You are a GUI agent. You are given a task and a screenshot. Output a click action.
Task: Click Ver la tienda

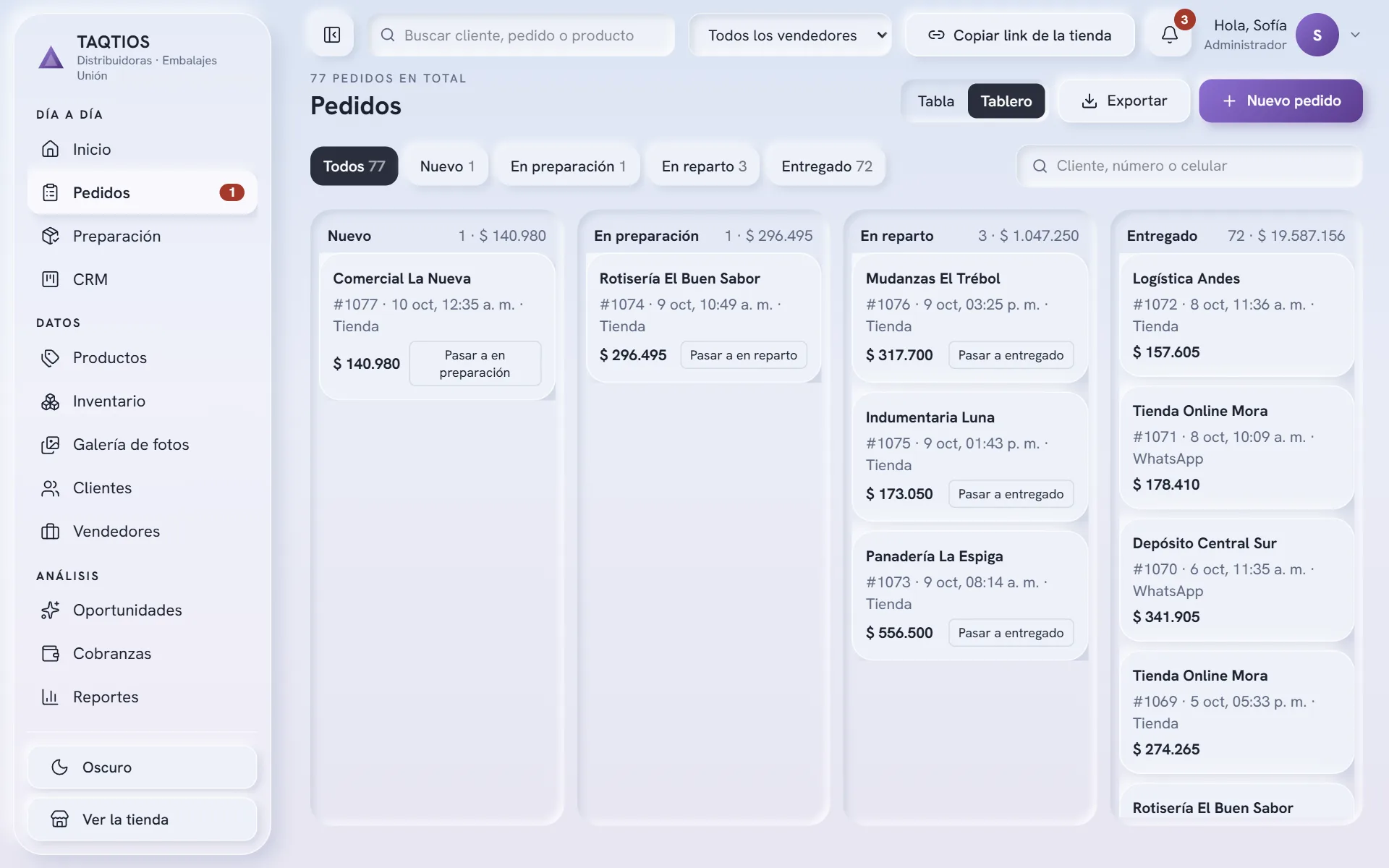[143, 819]
